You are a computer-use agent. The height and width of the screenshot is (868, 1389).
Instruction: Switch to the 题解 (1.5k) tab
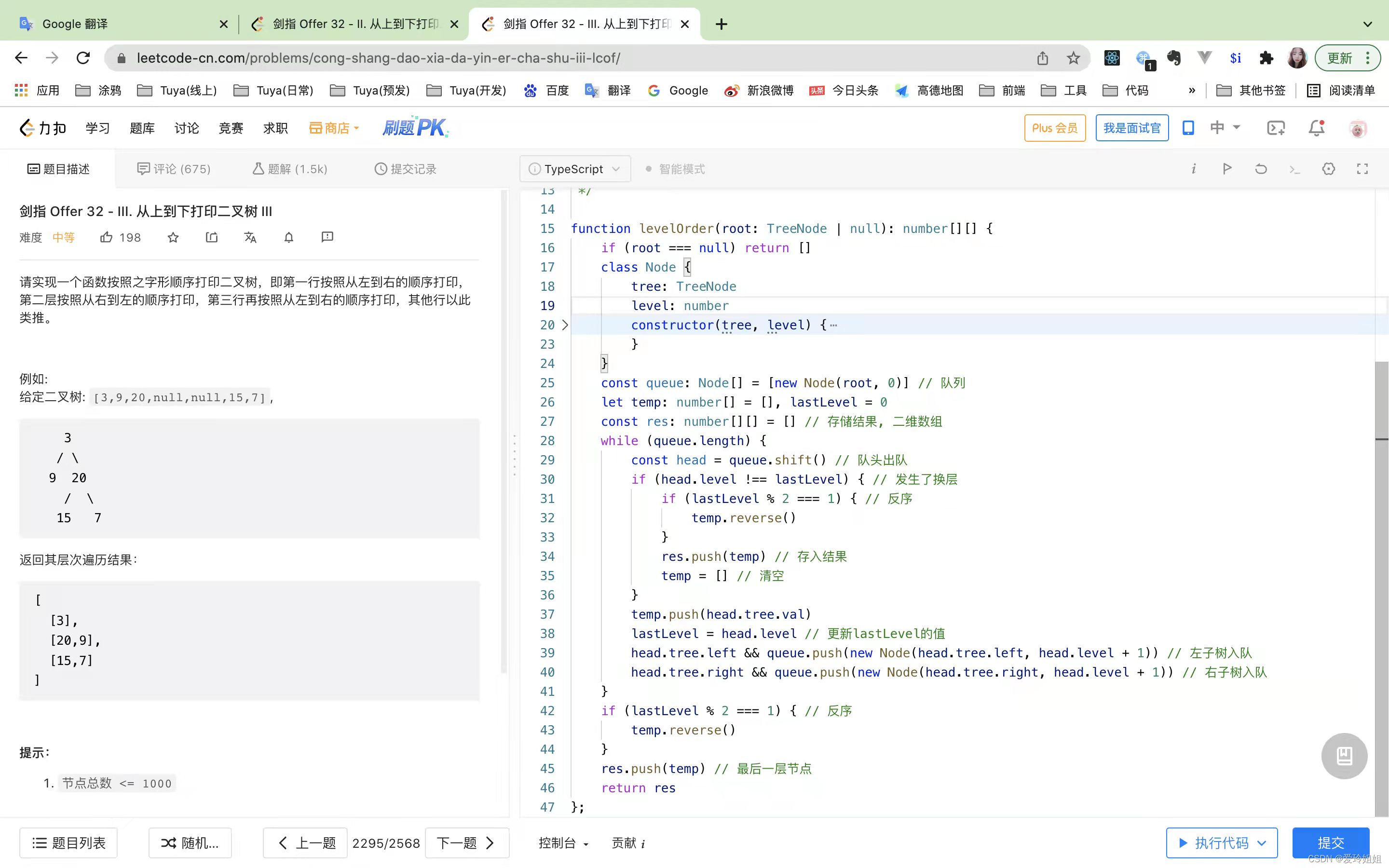point(290,169)
